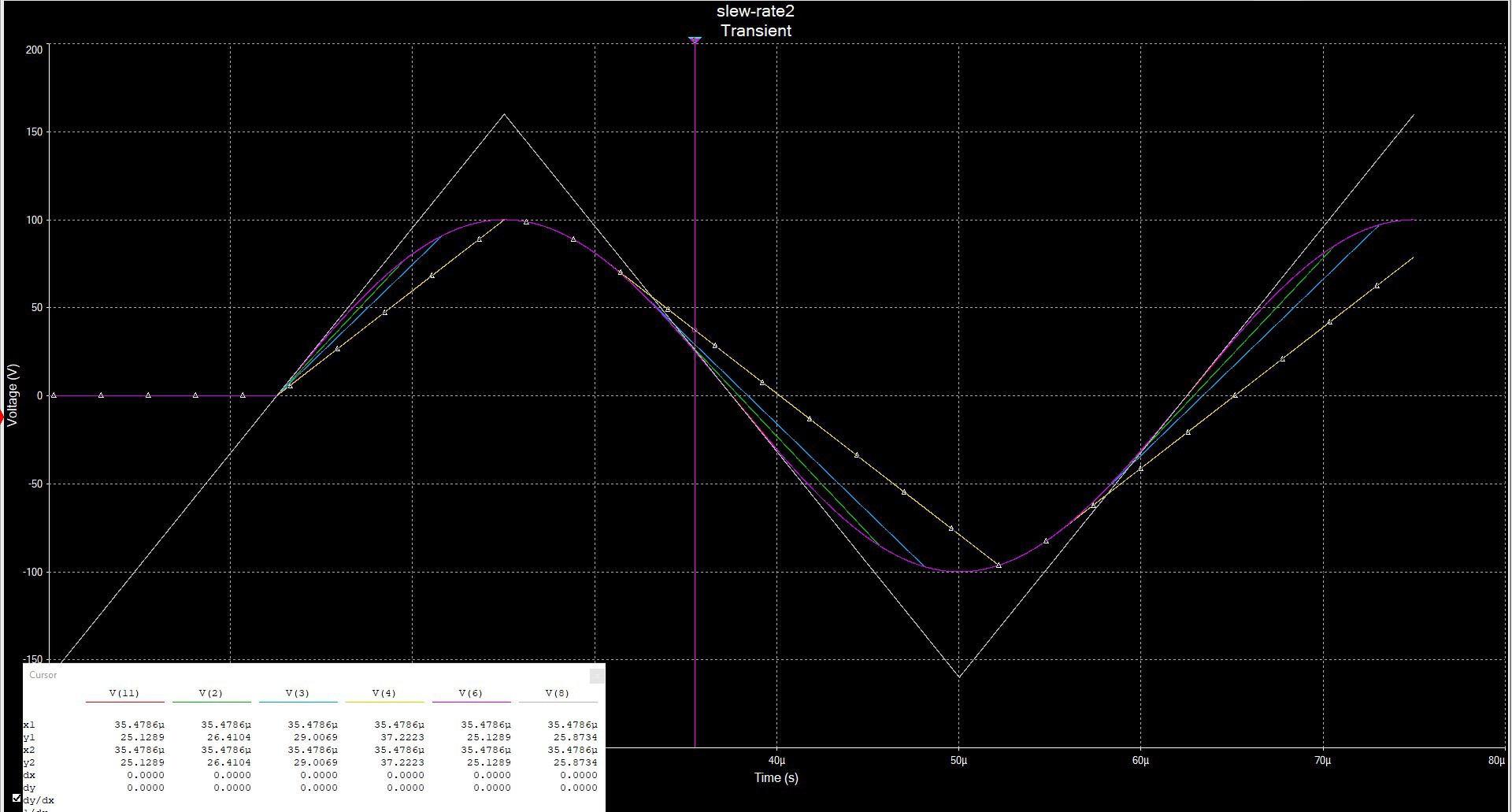The image size is (1512, 812).
Task: Select the V(2) trace column header
Action: 211,693
